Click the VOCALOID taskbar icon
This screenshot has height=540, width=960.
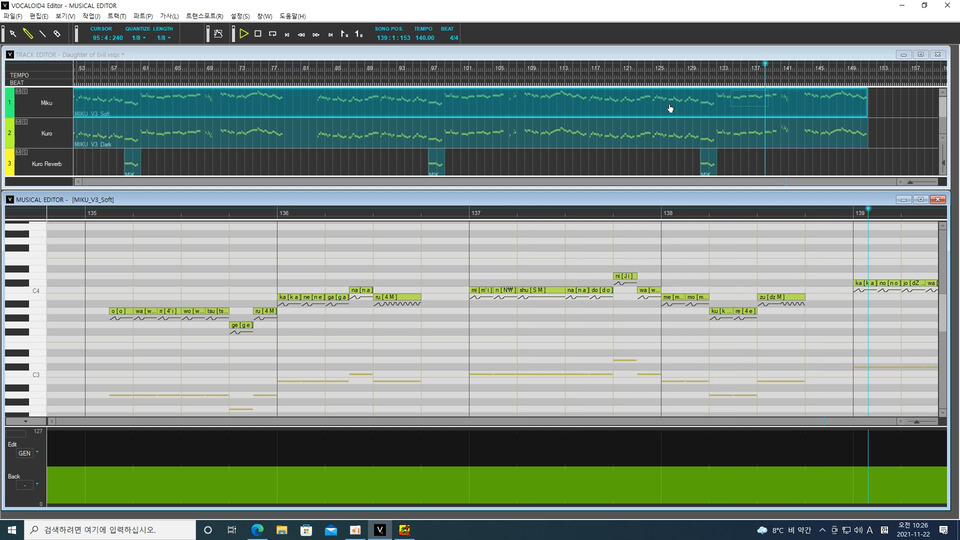380,530
